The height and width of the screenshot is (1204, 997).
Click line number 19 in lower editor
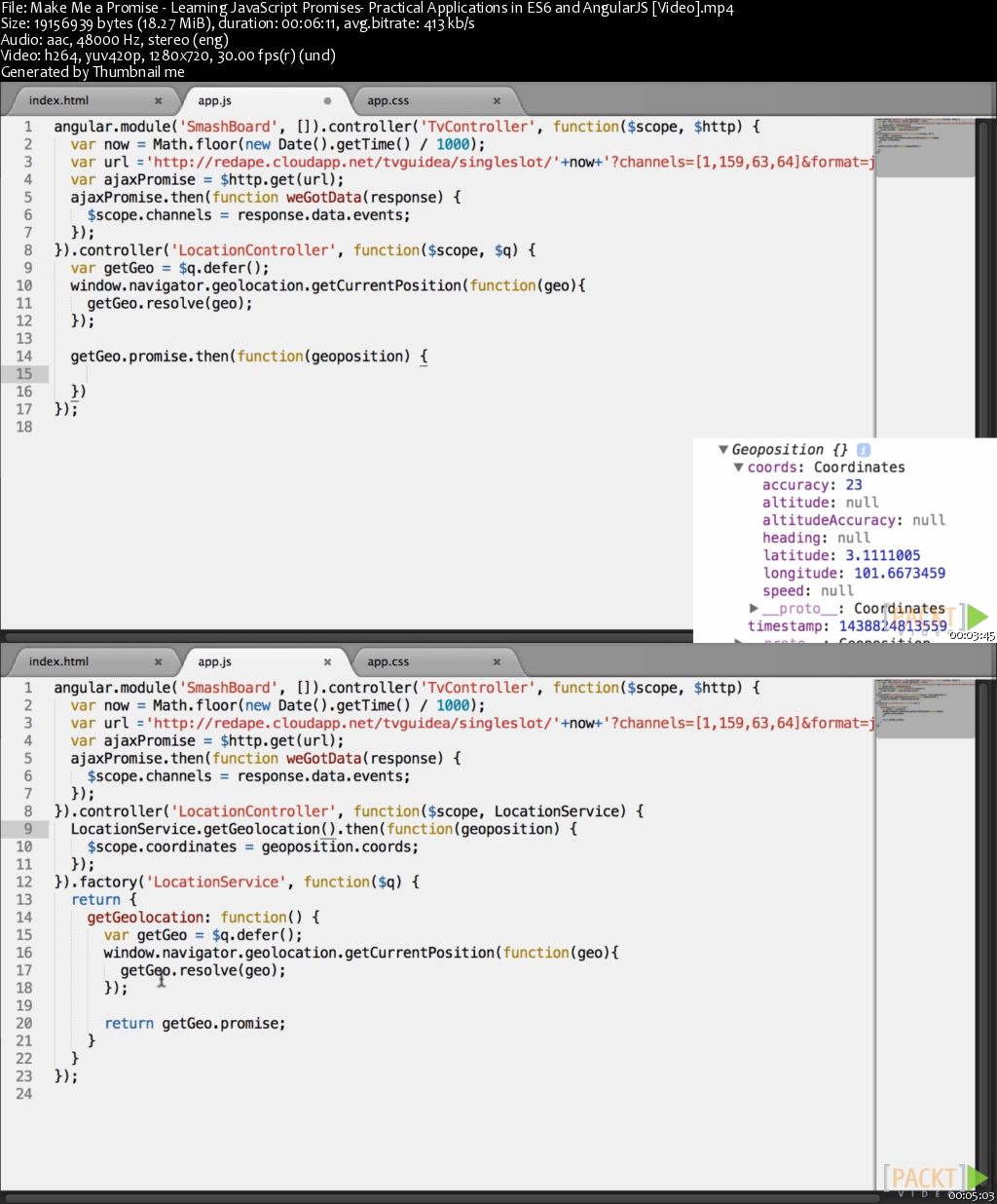(x=23, y=1005)
